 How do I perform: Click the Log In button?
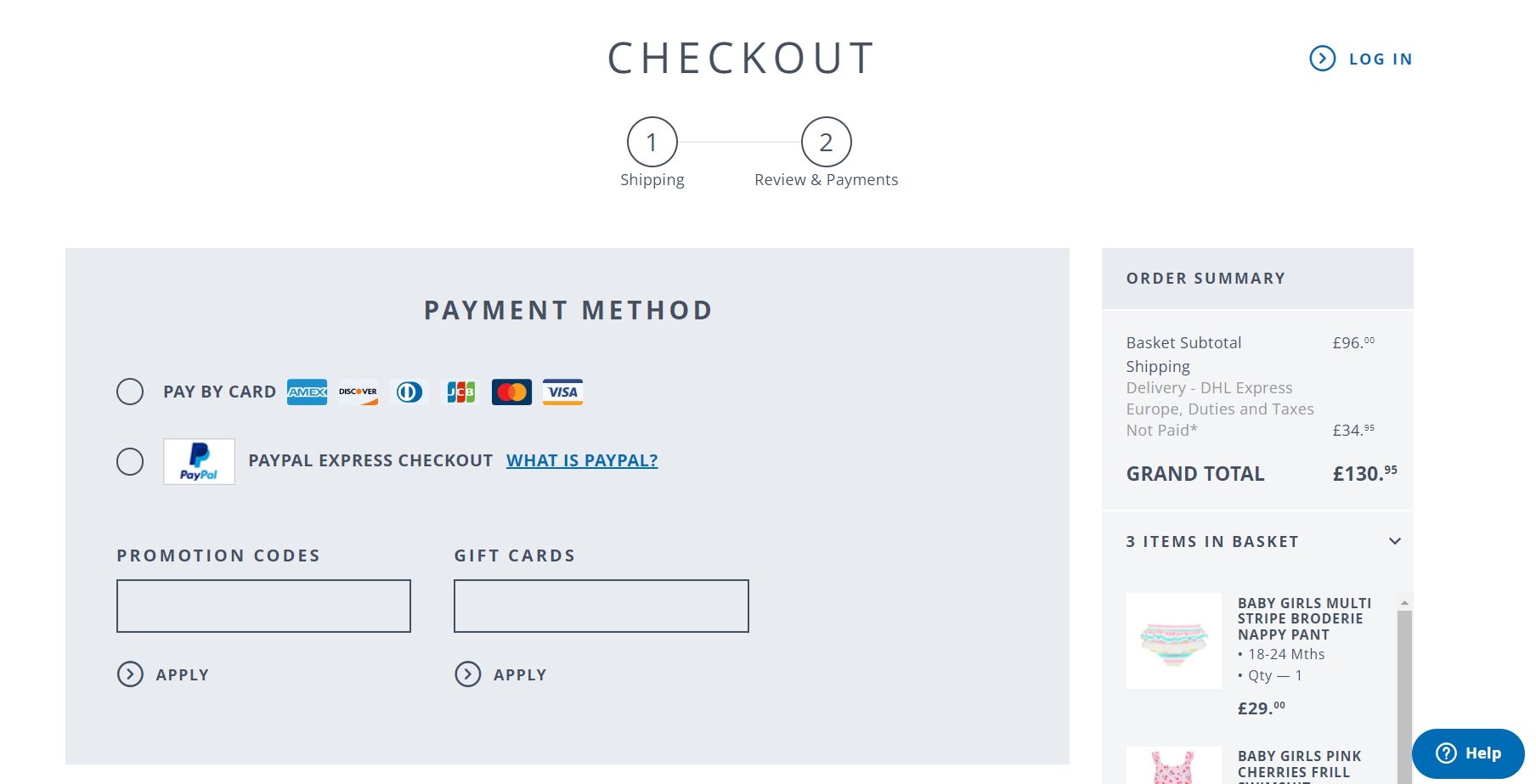click(x=1359, y=59)
